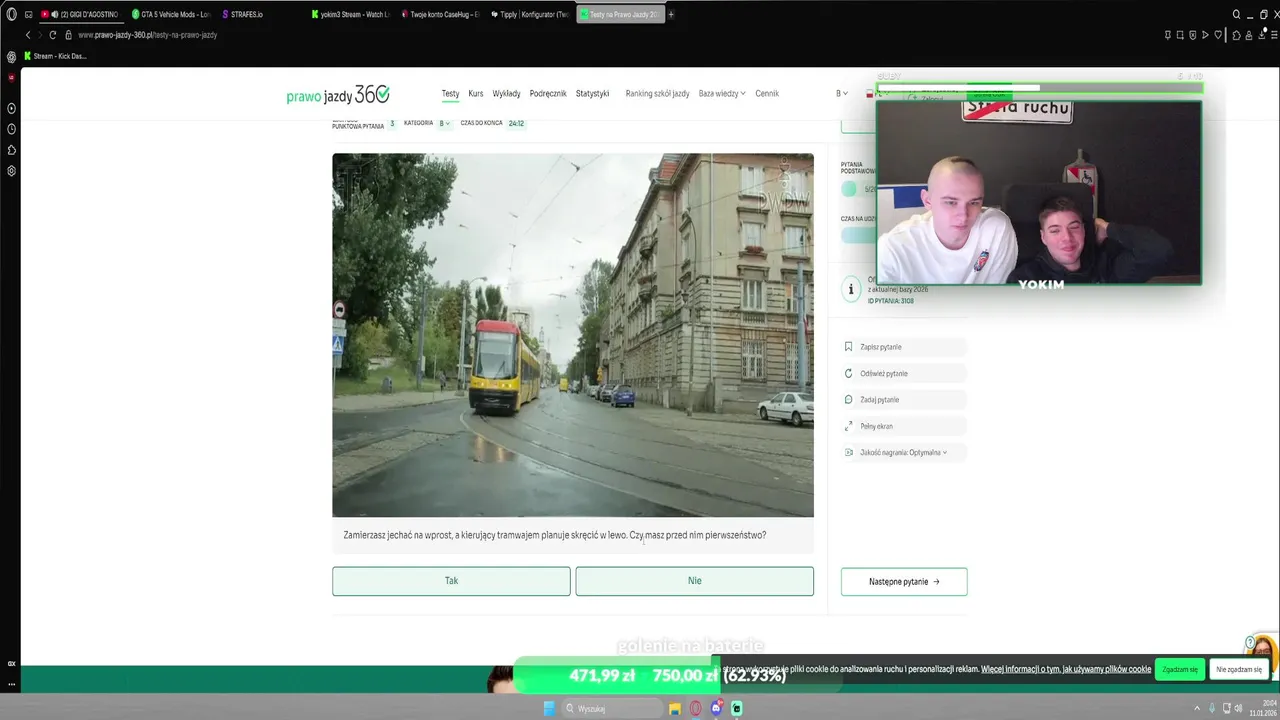Viewport: 1280px width, 720px height.
Task: Open Ranking szkół jazdy page
Action: (x=657, y=94)
